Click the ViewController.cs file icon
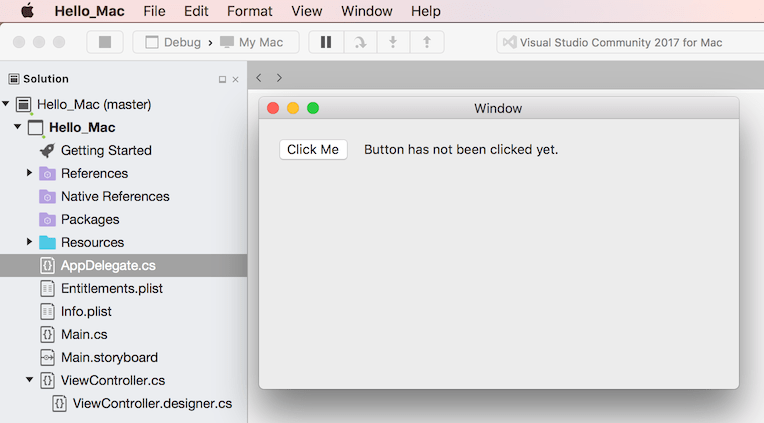Image resolution: width=764 pixels, height=423 pixels. point(47,380)
